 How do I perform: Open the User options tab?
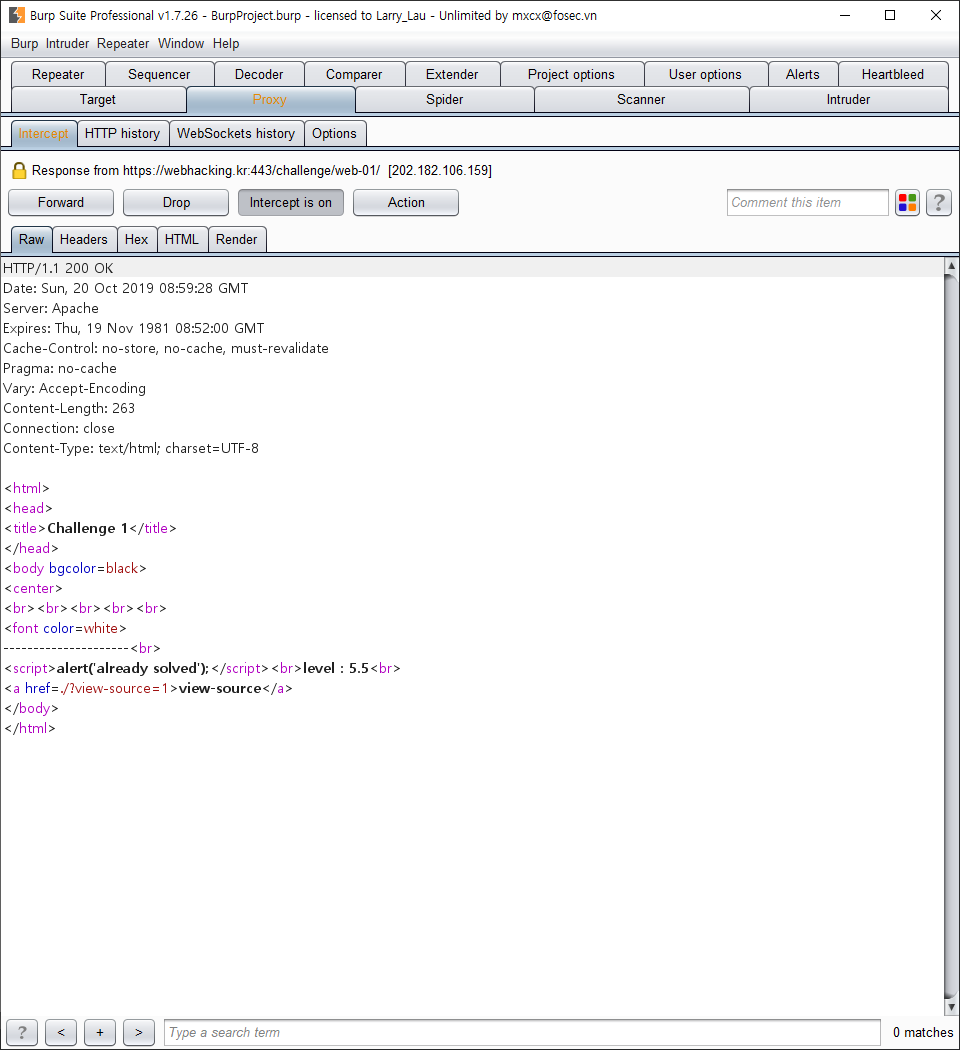click(x=705, y=74)
